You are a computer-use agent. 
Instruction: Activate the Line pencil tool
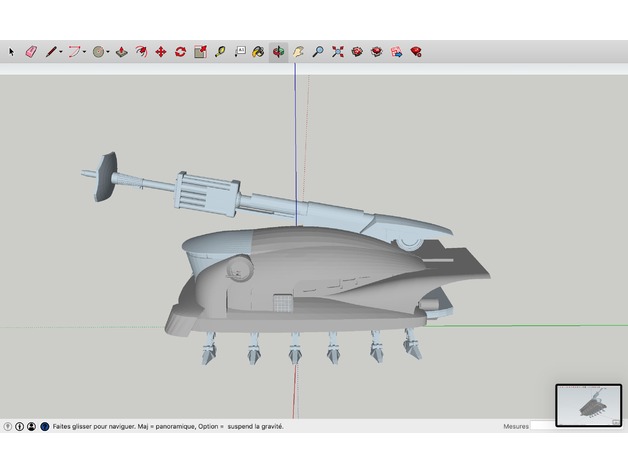pyautogui.click(x=49, y=51)
